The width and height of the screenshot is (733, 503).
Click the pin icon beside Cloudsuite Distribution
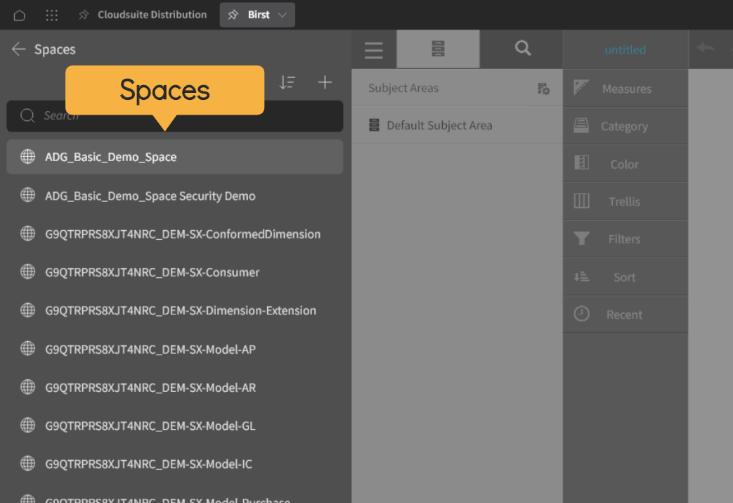pyautogui.click(x=84, y=15)
